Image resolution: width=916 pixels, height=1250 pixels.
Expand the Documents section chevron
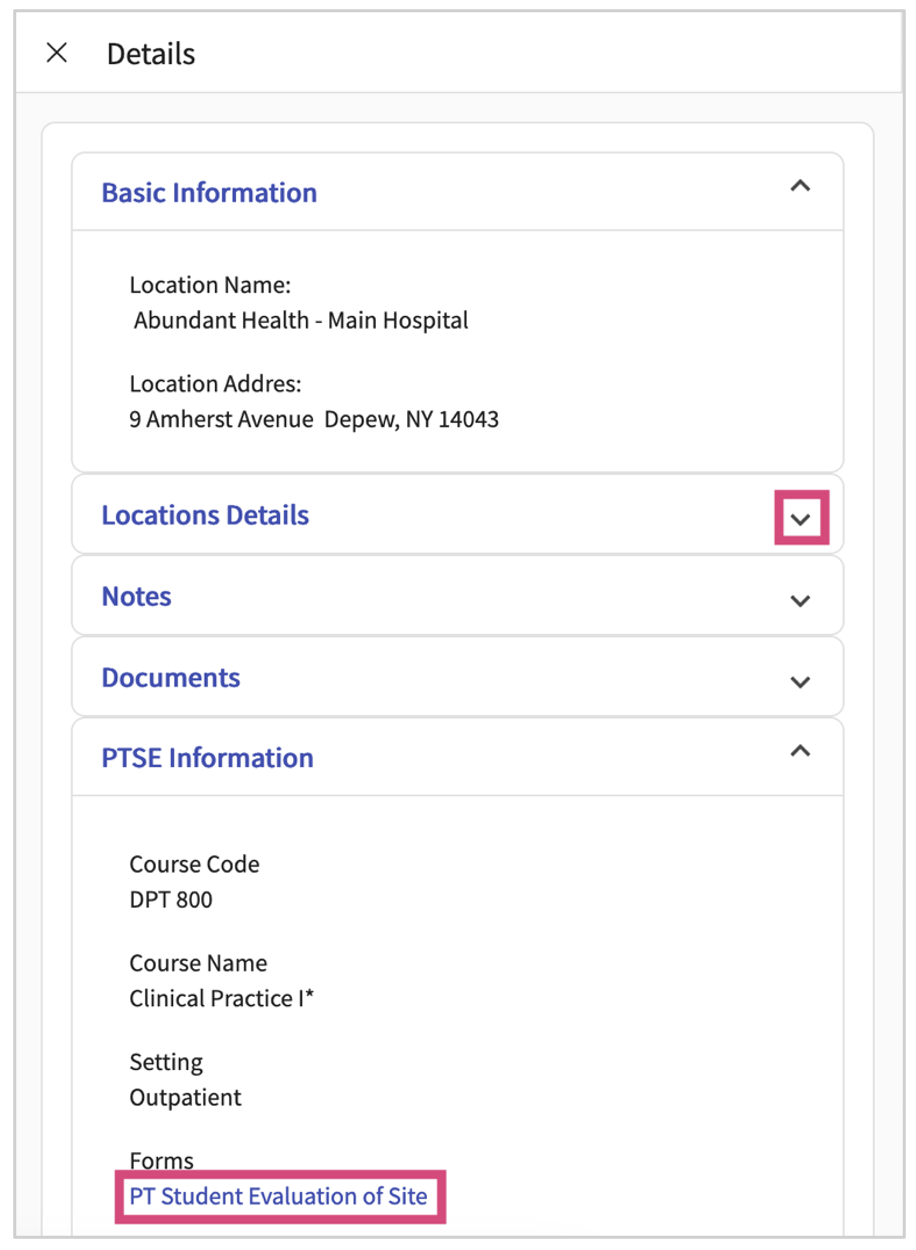click(800, 681)
